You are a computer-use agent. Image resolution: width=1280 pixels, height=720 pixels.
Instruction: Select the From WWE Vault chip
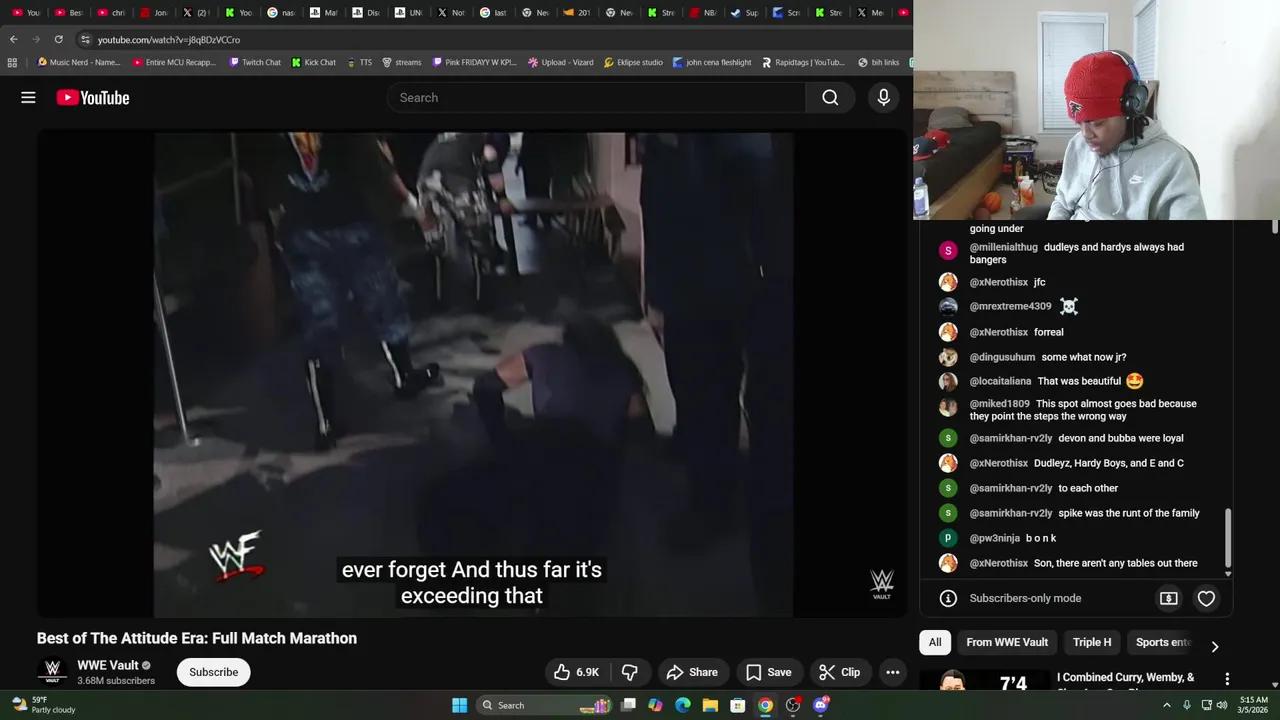[1007, 642]
